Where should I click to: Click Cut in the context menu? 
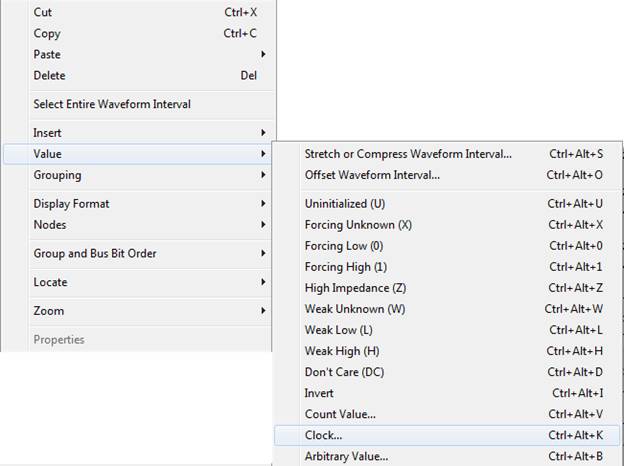click(x=43, y=12)
